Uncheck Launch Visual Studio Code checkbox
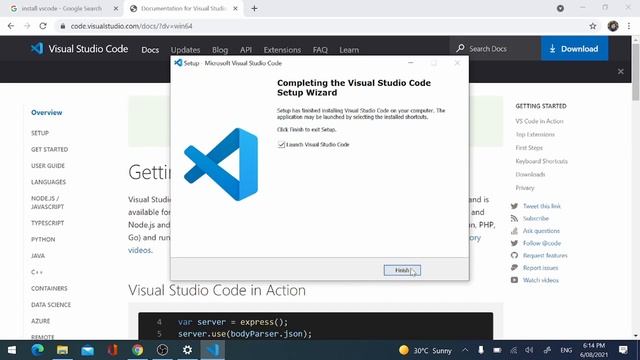 click(x=281, y=144)
